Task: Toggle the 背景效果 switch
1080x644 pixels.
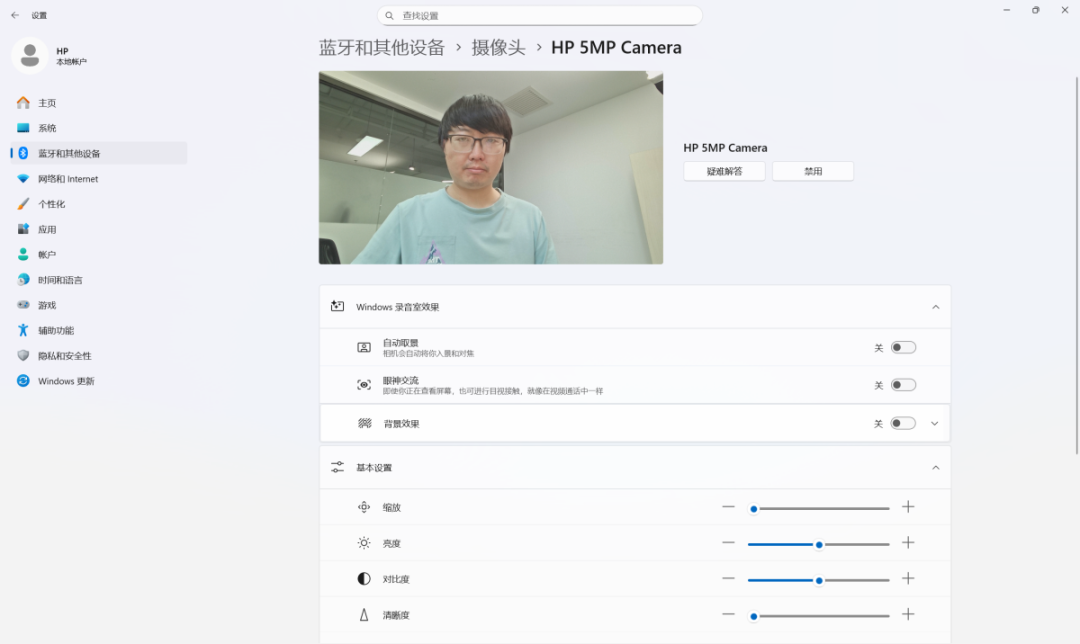Action: click(903, 424)
